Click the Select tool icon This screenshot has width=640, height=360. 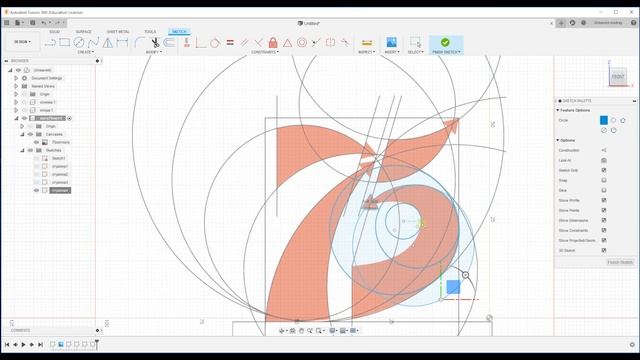point(416,42)
